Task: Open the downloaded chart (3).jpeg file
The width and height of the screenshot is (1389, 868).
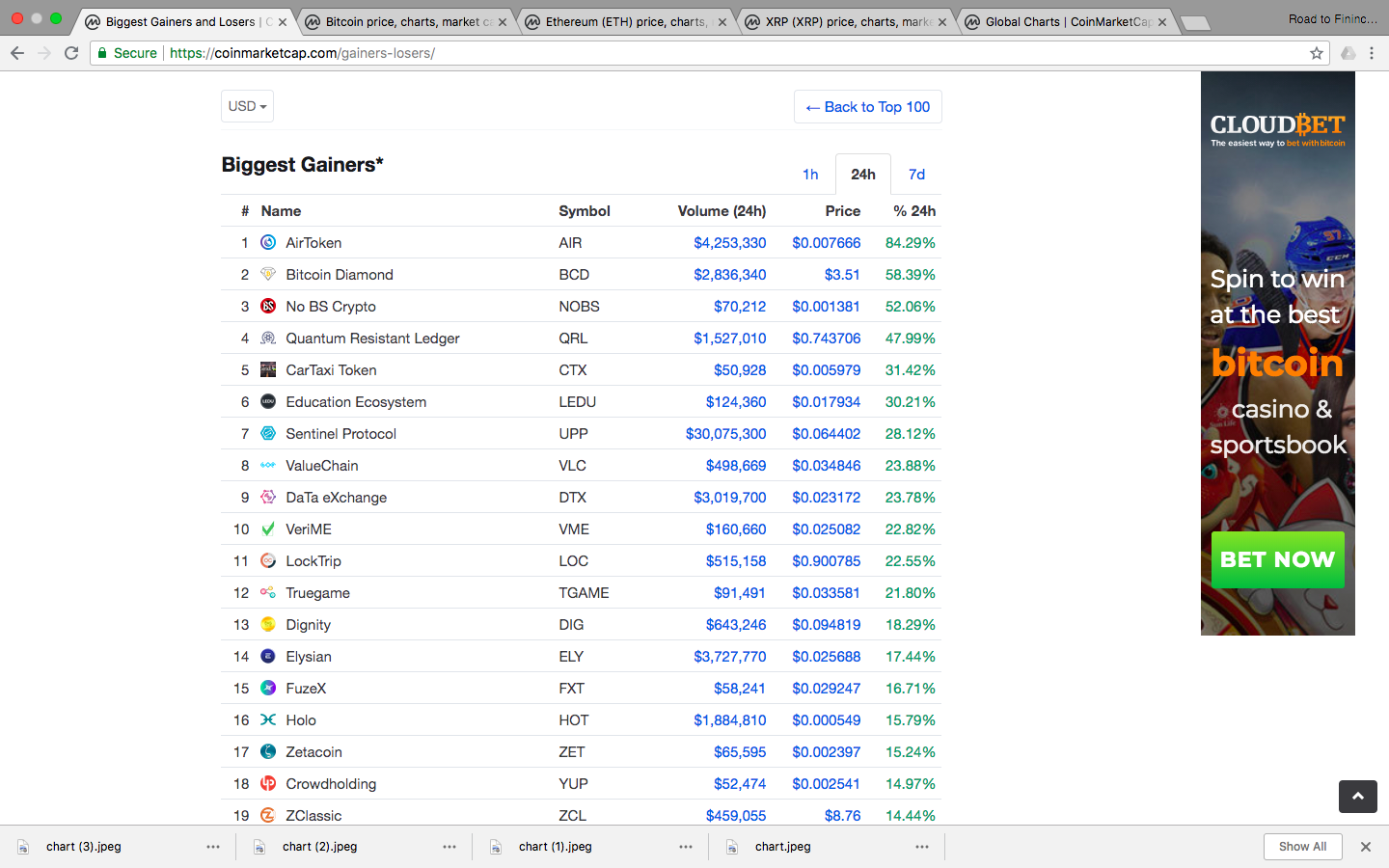Action: click(x=84, y=847)
